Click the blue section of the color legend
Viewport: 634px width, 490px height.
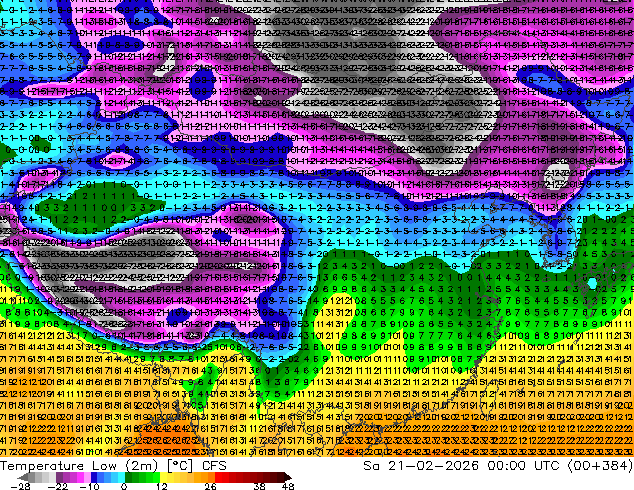pyautogui.click(x=108, y=477)
